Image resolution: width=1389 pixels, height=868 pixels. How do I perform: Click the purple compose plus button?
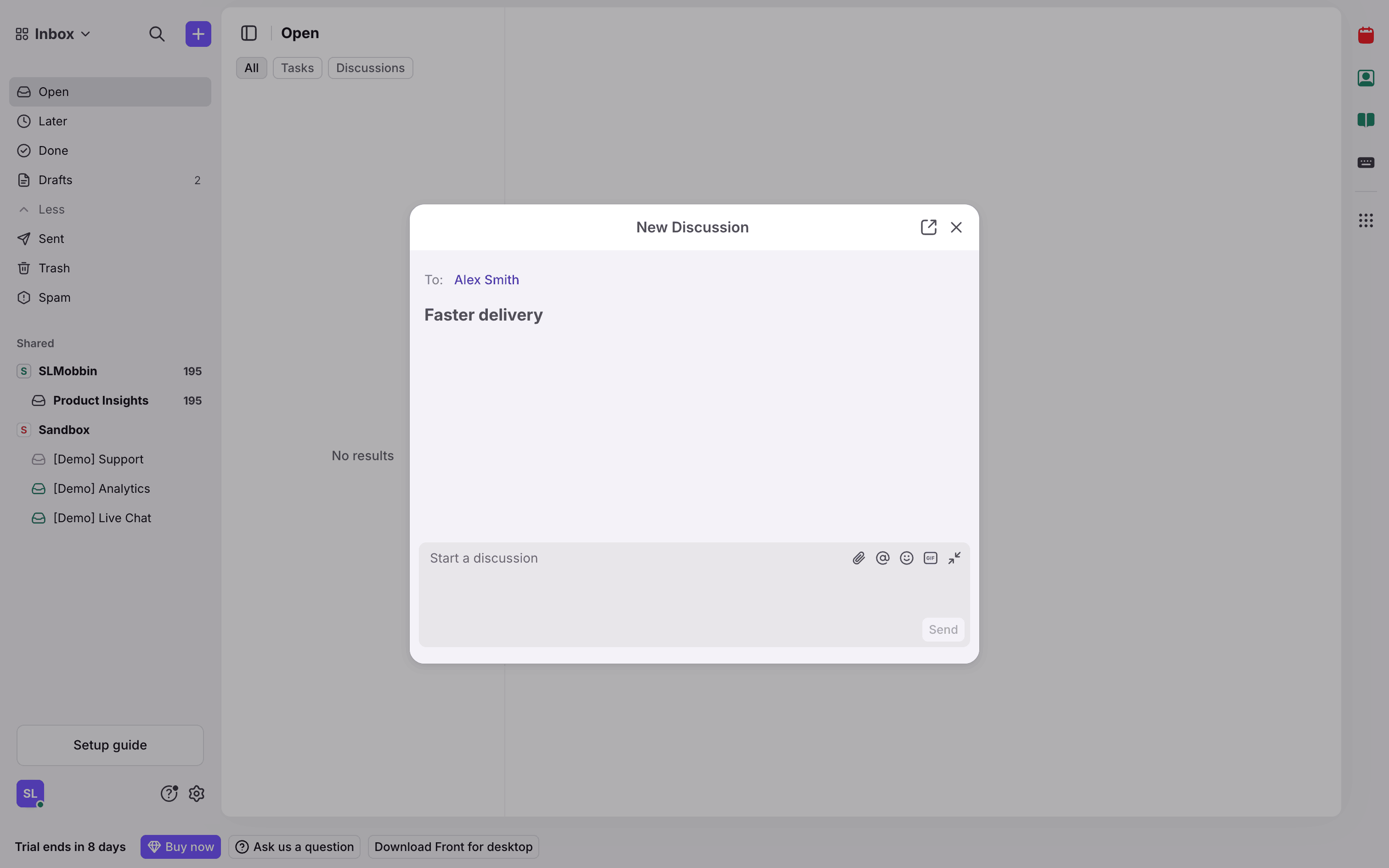[x=198, y=34]
